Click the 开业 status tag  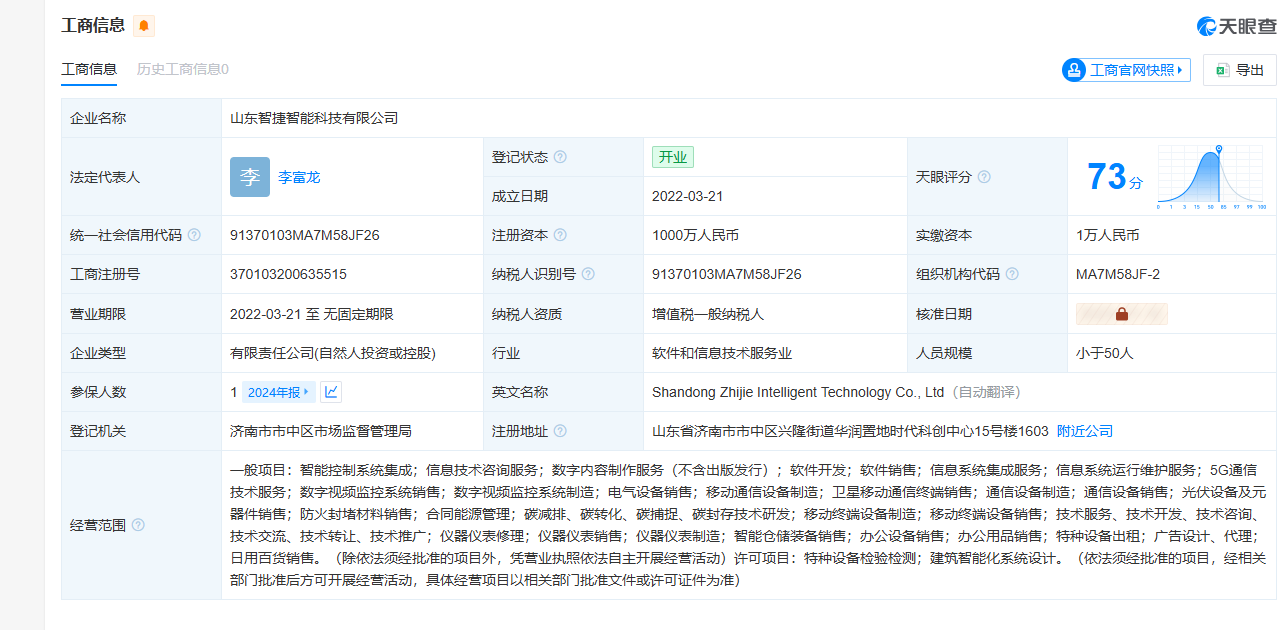pos(673,157)
